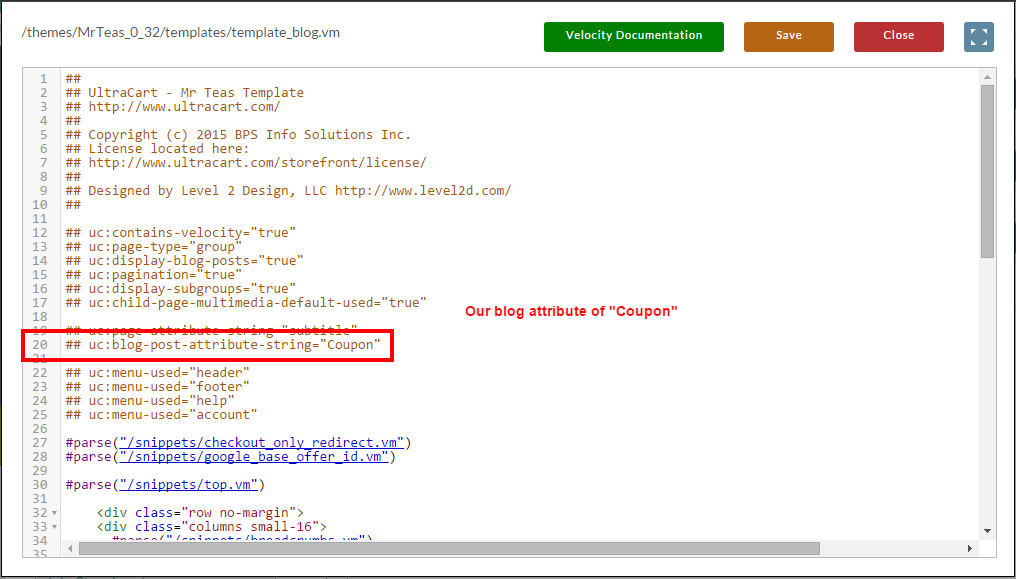Click the Copyright 2015 BPS Info line

point(238,135)
